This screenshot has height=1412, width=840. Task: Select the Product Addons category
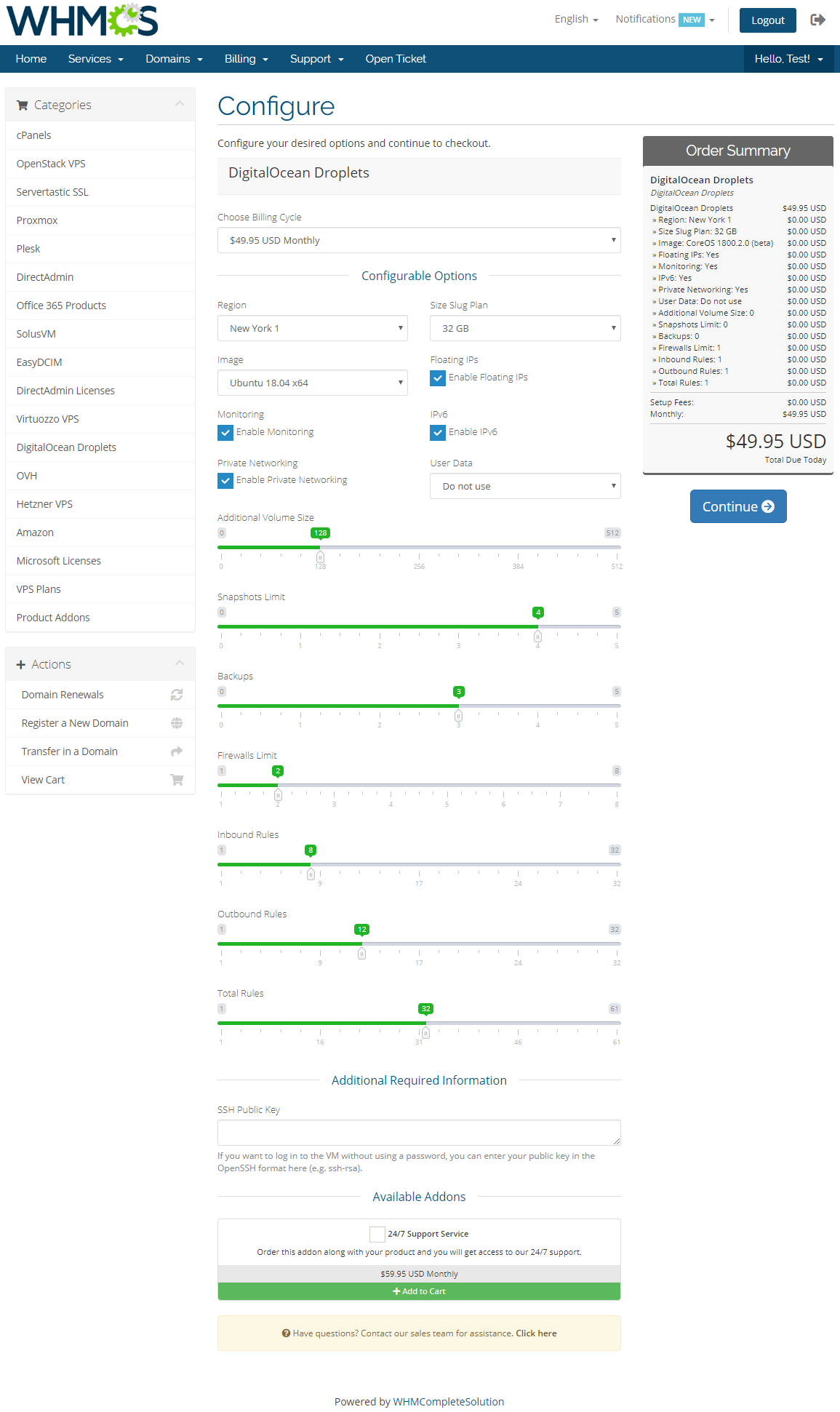100,618
